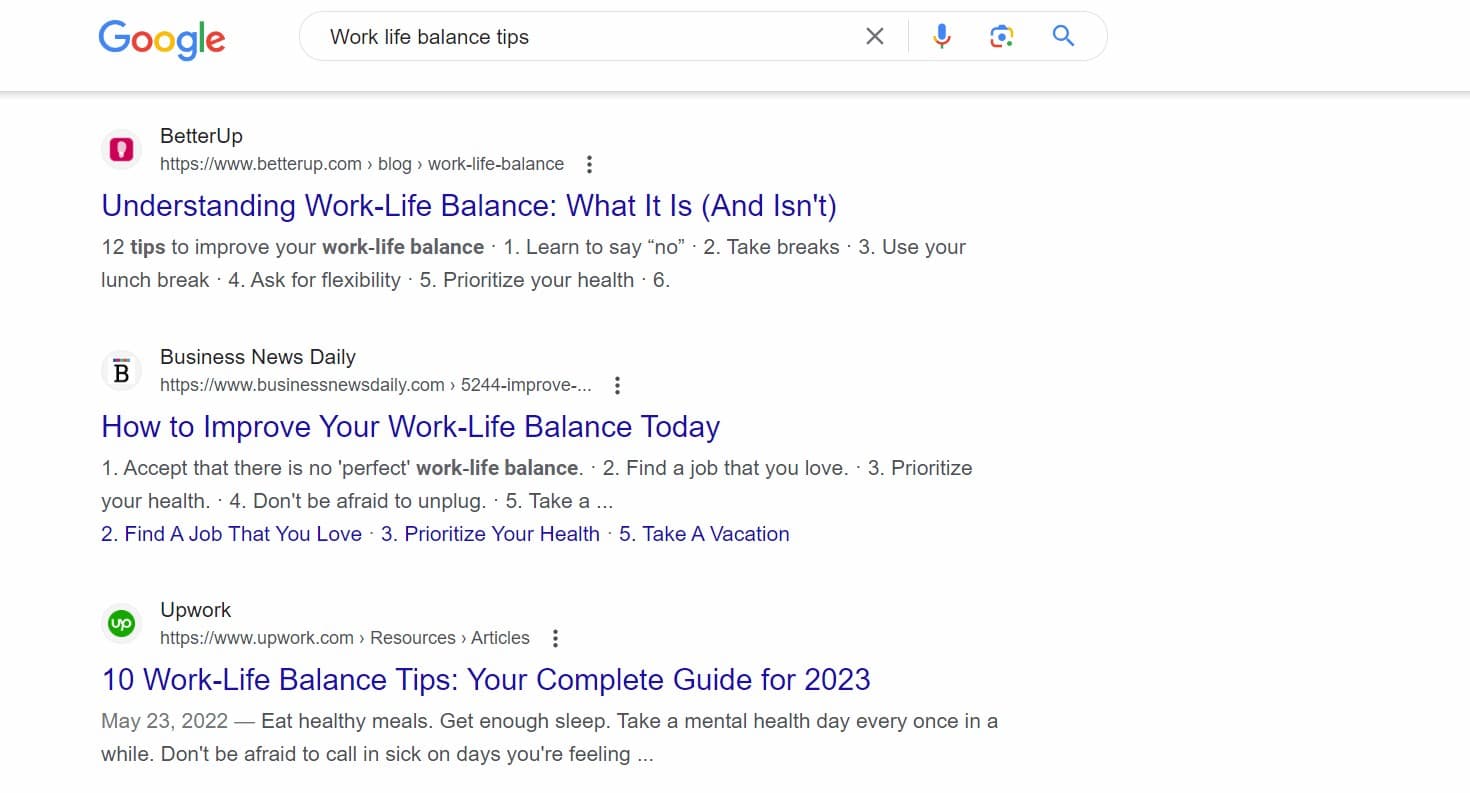Open 'How to Improve Your Work-Life Balance Today'
1470x793 pixels.
pos(411,427)
